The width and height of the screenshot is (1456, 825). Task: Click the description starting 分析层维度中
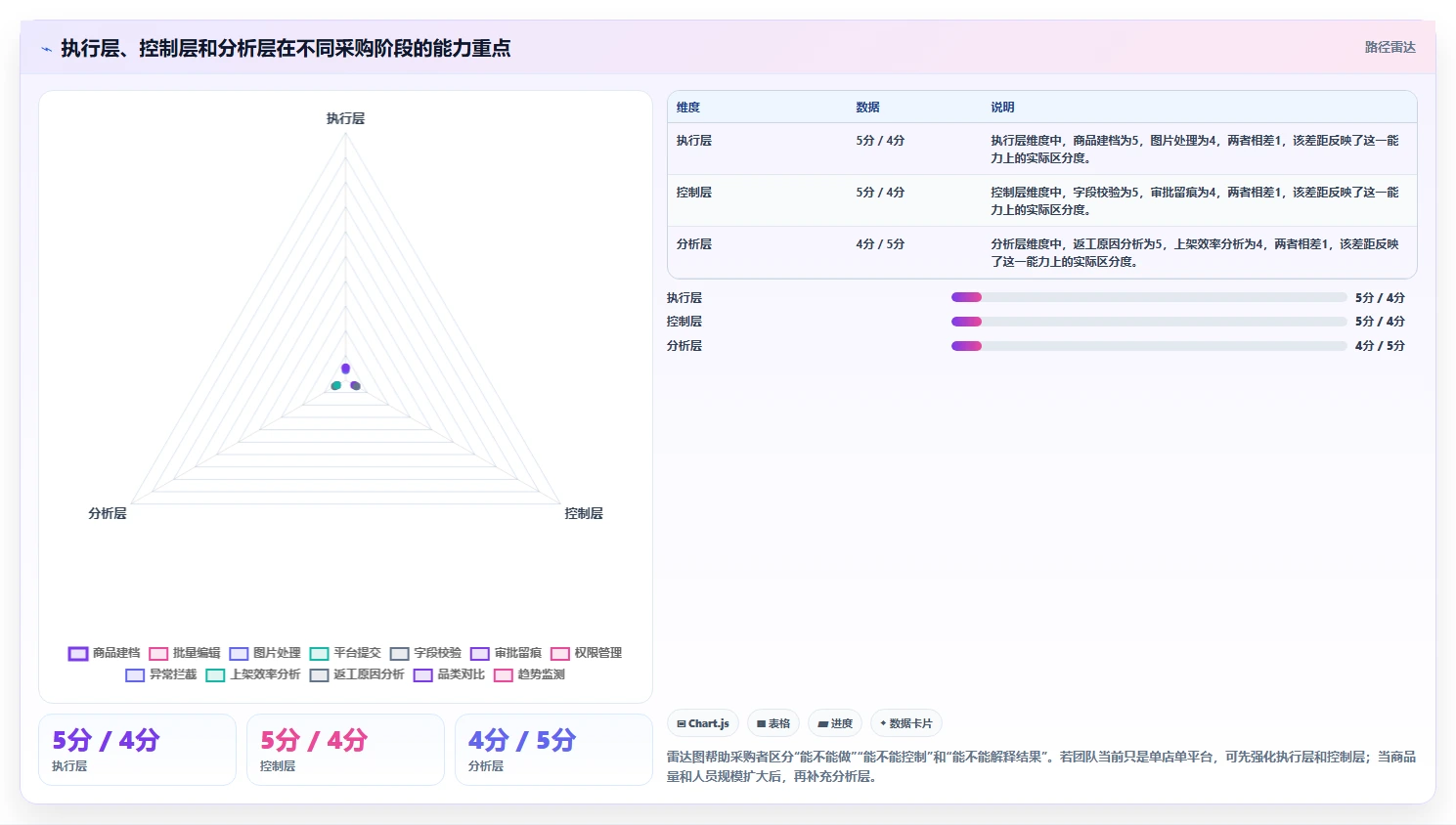pos(1195,253)
